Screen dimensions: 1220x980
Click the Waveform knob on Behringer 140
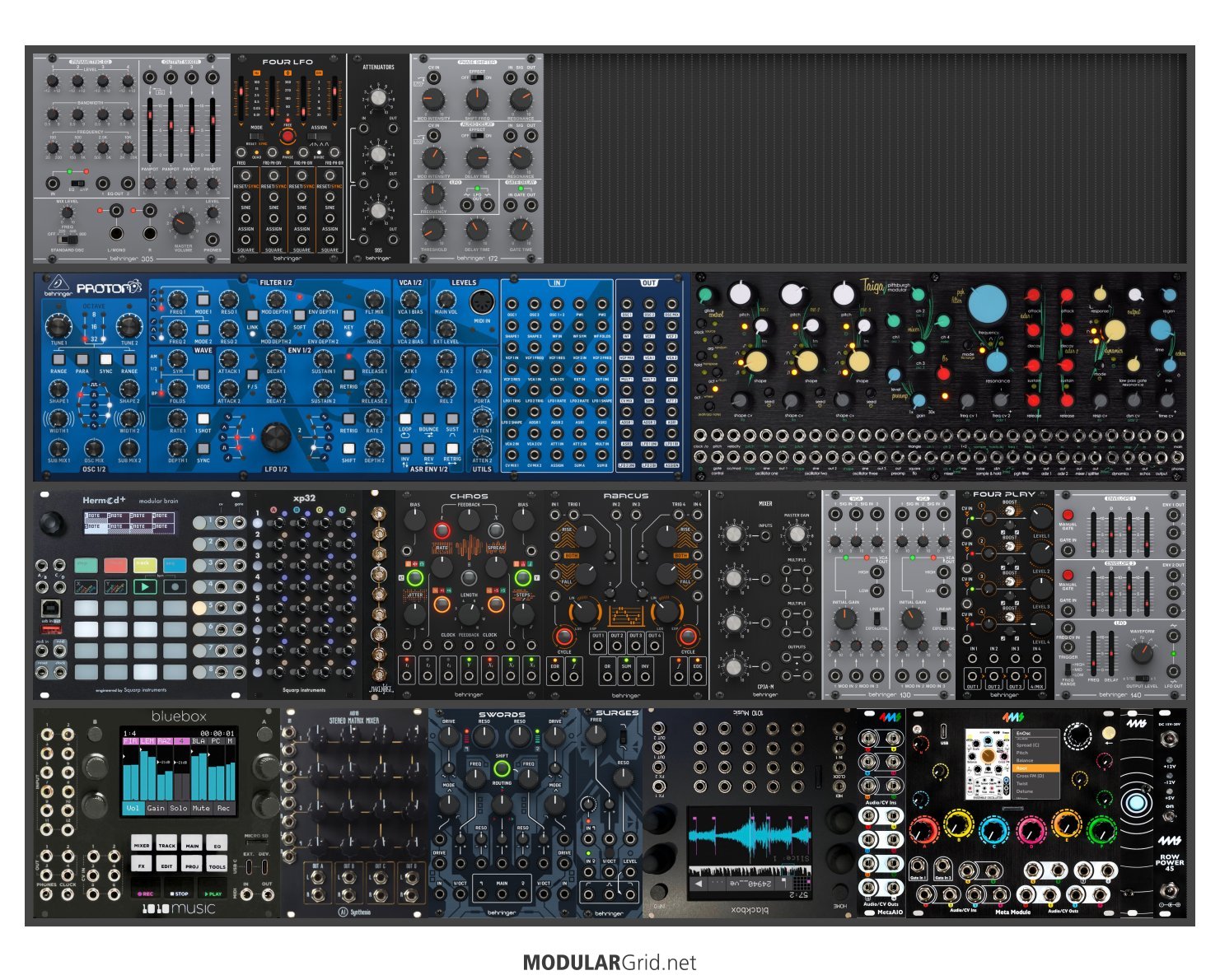click(1142, 654)
